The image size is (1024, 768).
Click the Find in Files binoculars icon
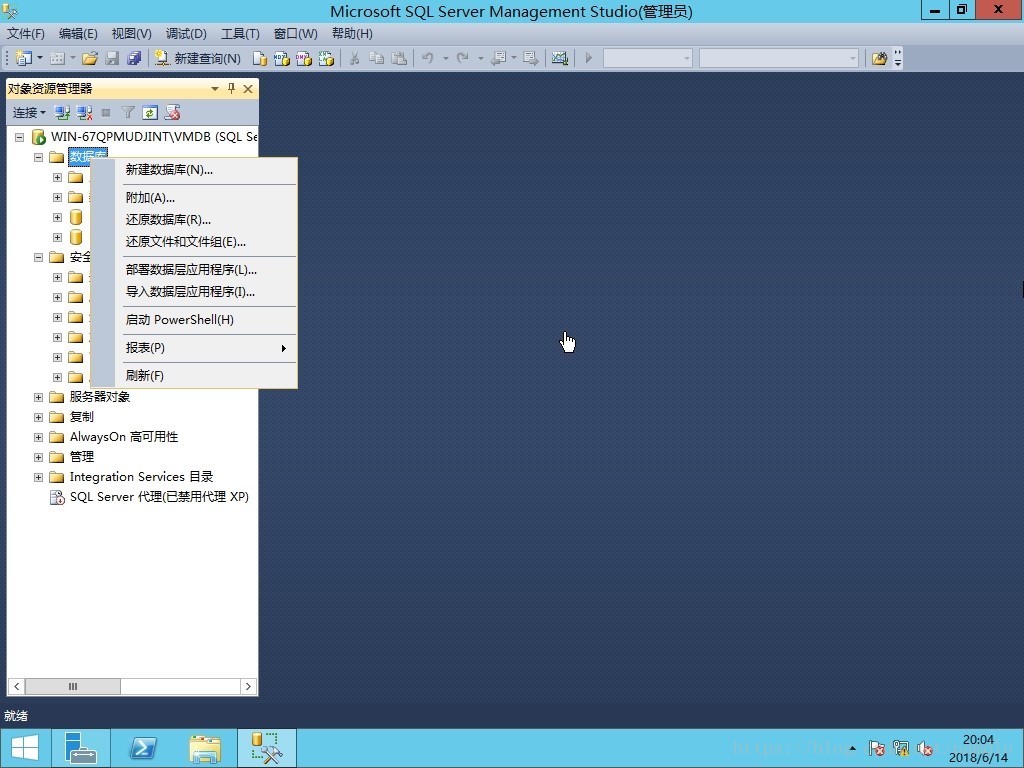coord(880,58)
